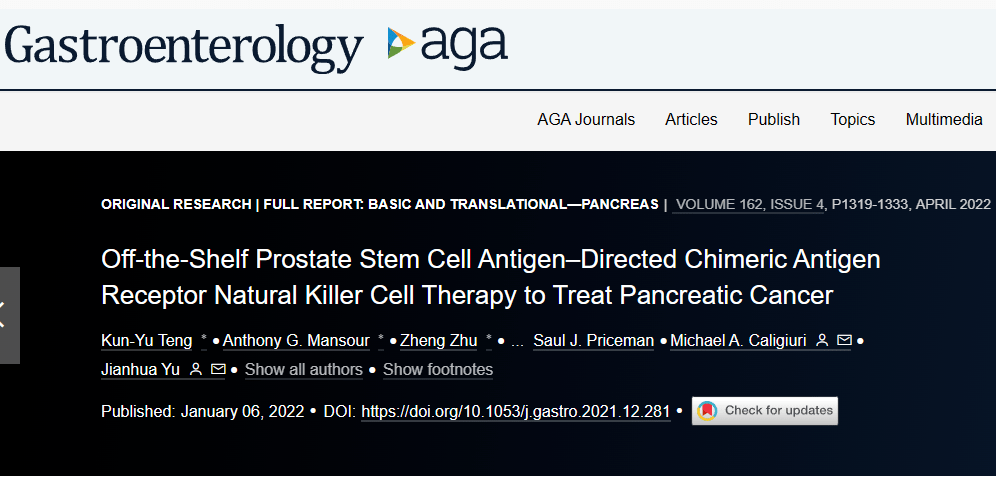Image resolution: width=996 pixels, height=485 pixels.
Task: Open the DOI link for the article
Action: point(516,411)
